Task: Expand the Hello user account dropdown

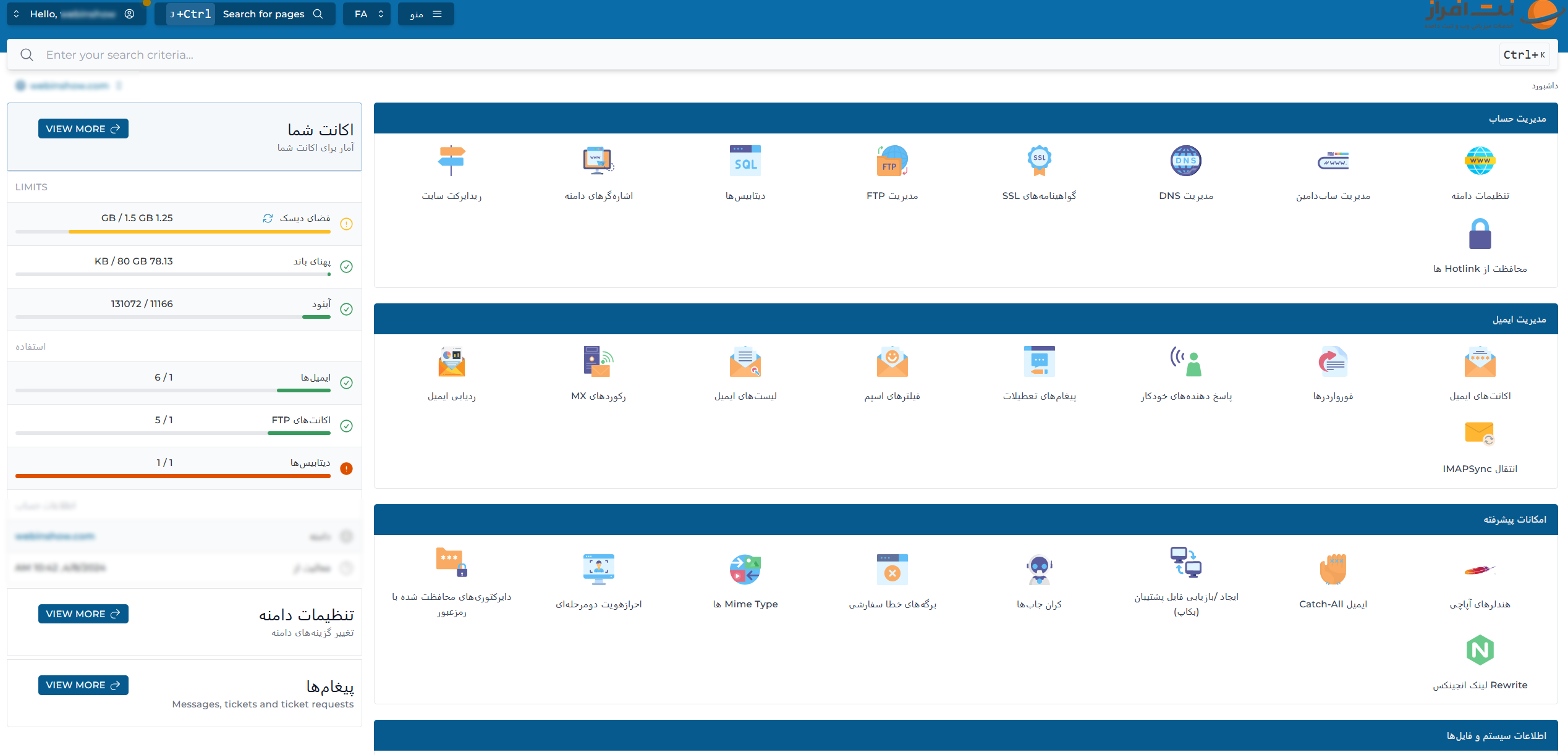Action: click(x=76, y=14)
